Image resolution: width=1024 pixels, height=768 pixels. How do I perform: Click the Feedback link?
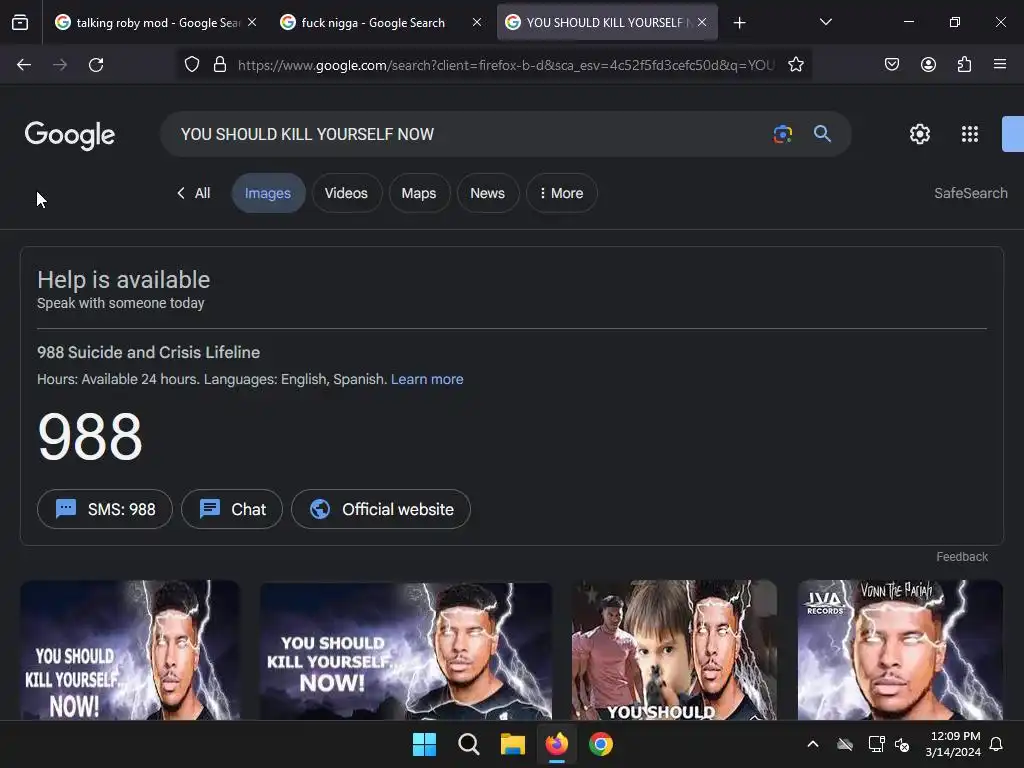point(962,557)
